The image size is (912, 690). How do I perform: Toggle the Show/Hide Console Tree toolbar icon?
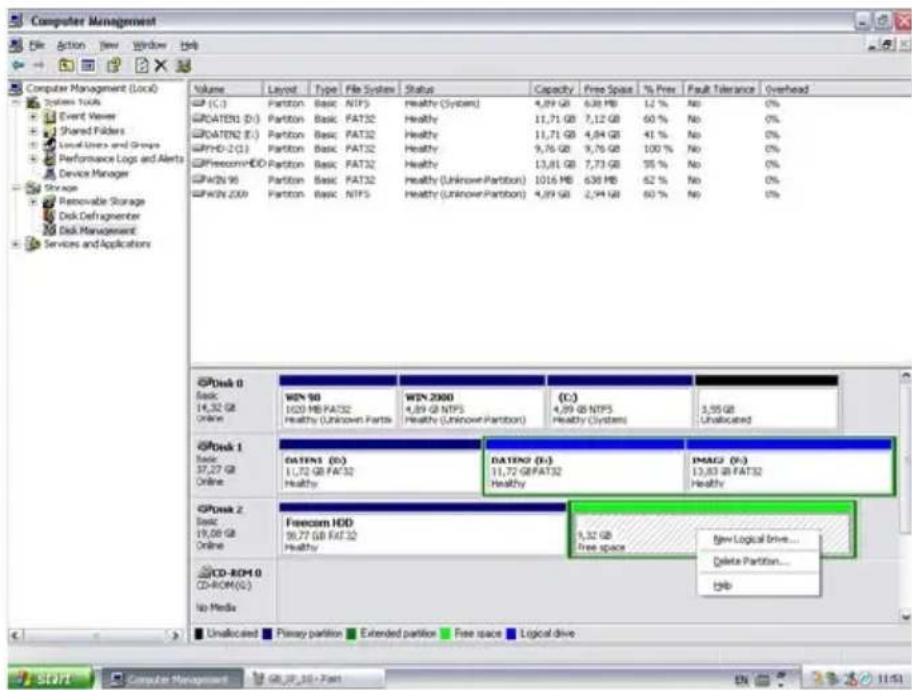tap(85, 65)
